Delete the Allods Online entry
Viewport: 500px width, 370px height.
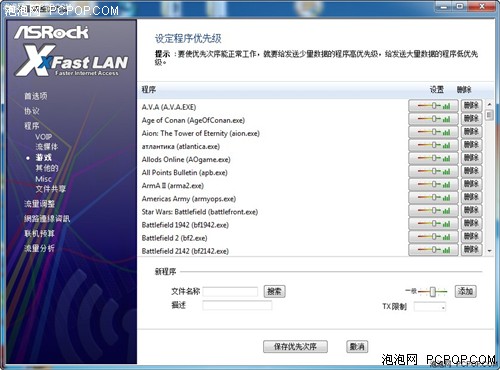pyautogui.click(x=471, y=158)
